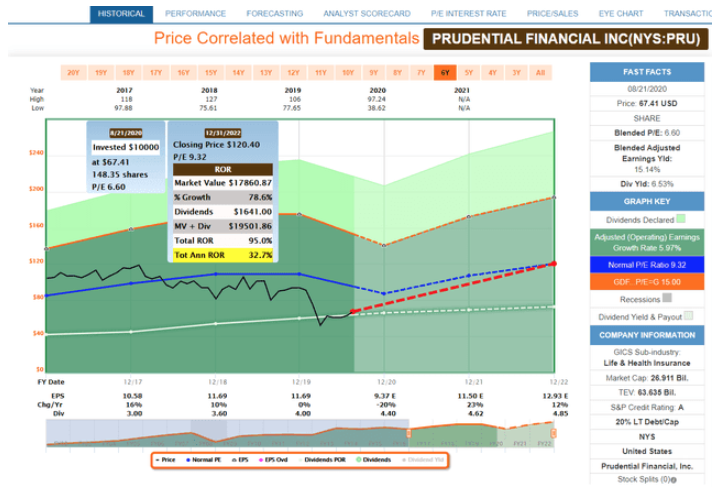This screenshot has width=717, height=487.
Task: Click the FAST FACTS panel header
Action: (x=647, y=72)
